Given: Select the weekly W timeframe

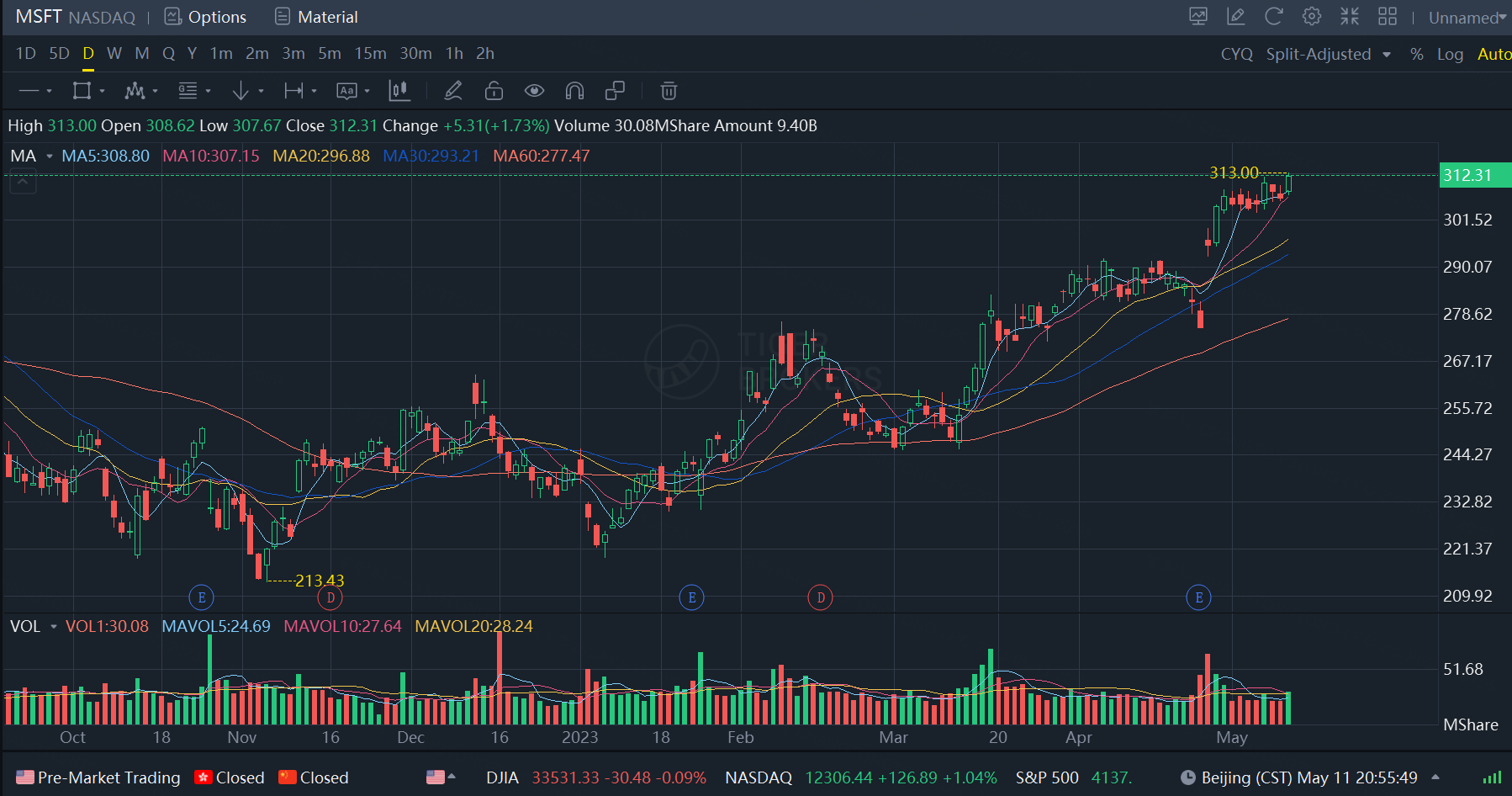Looking at the screenshot, I should (114, 54).
